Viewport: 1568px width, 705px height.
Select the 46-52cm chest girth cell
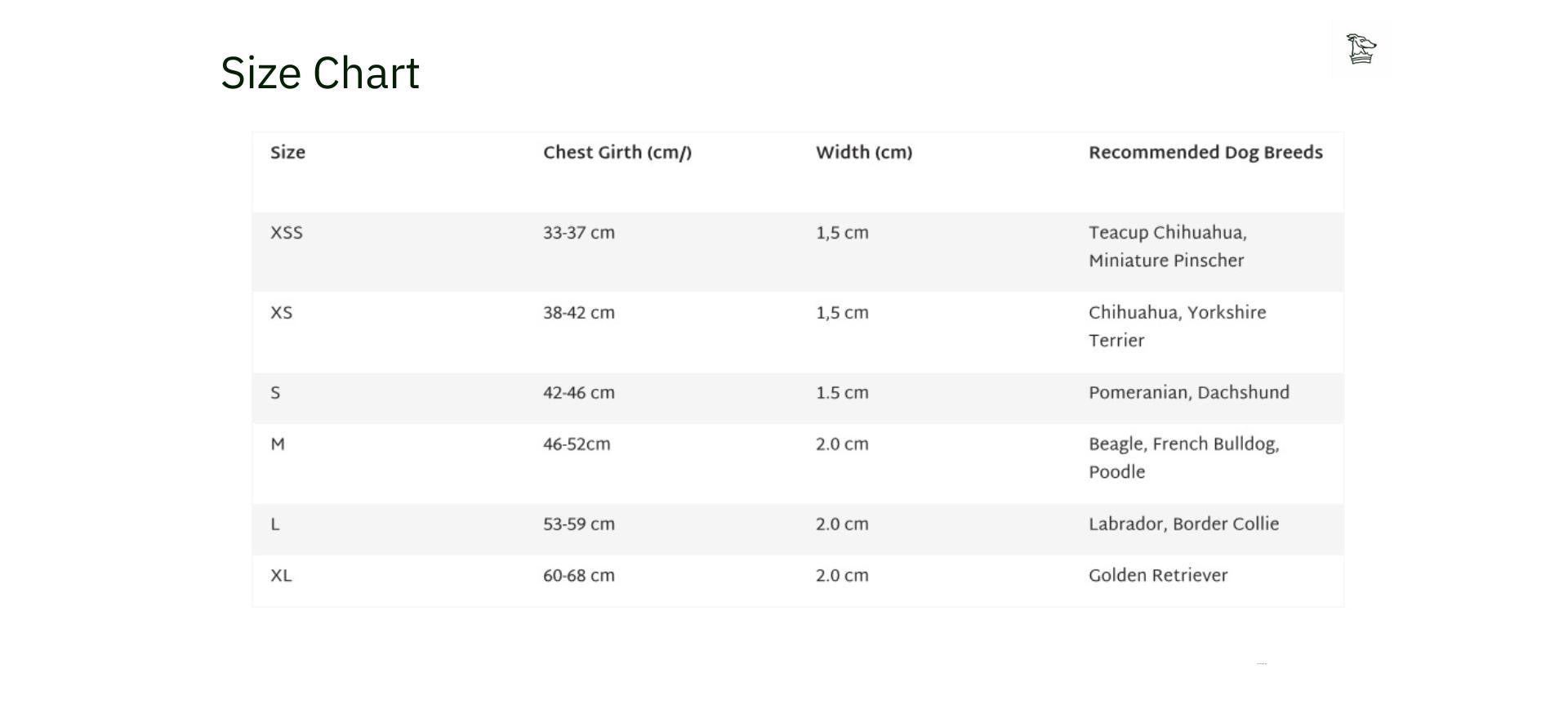click(577, 444)
